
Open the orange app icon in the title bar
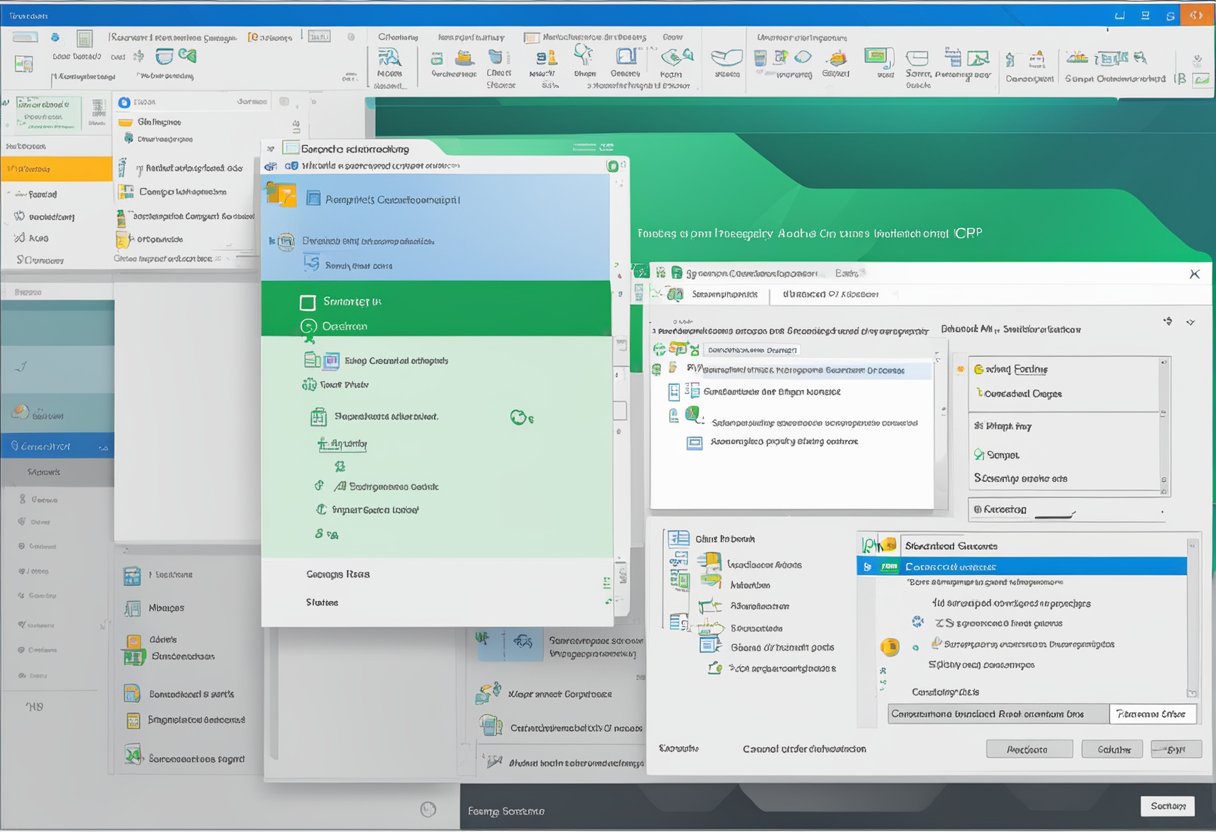tap(1196, 15)
